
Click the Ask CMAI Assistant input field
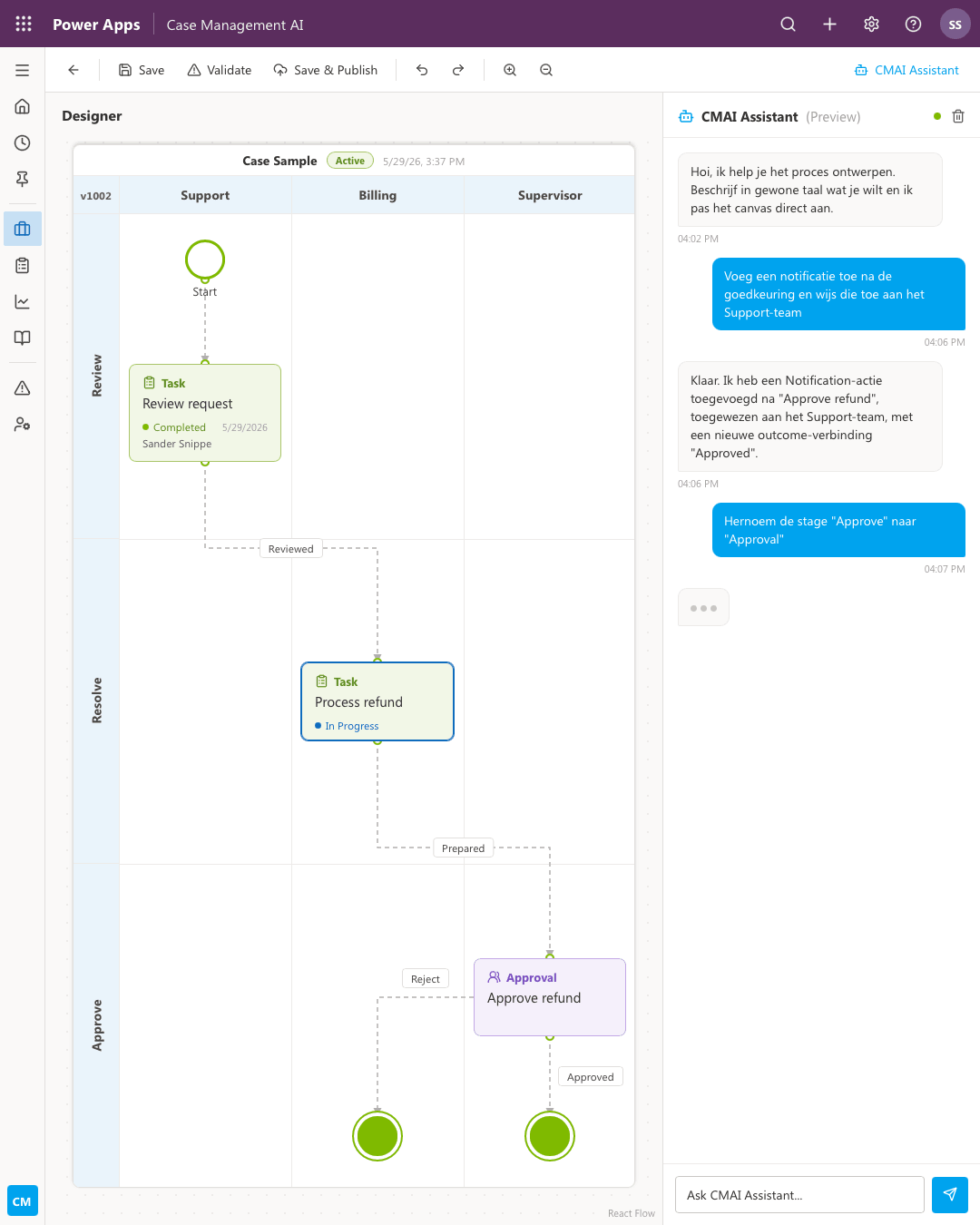[799, 1195]
